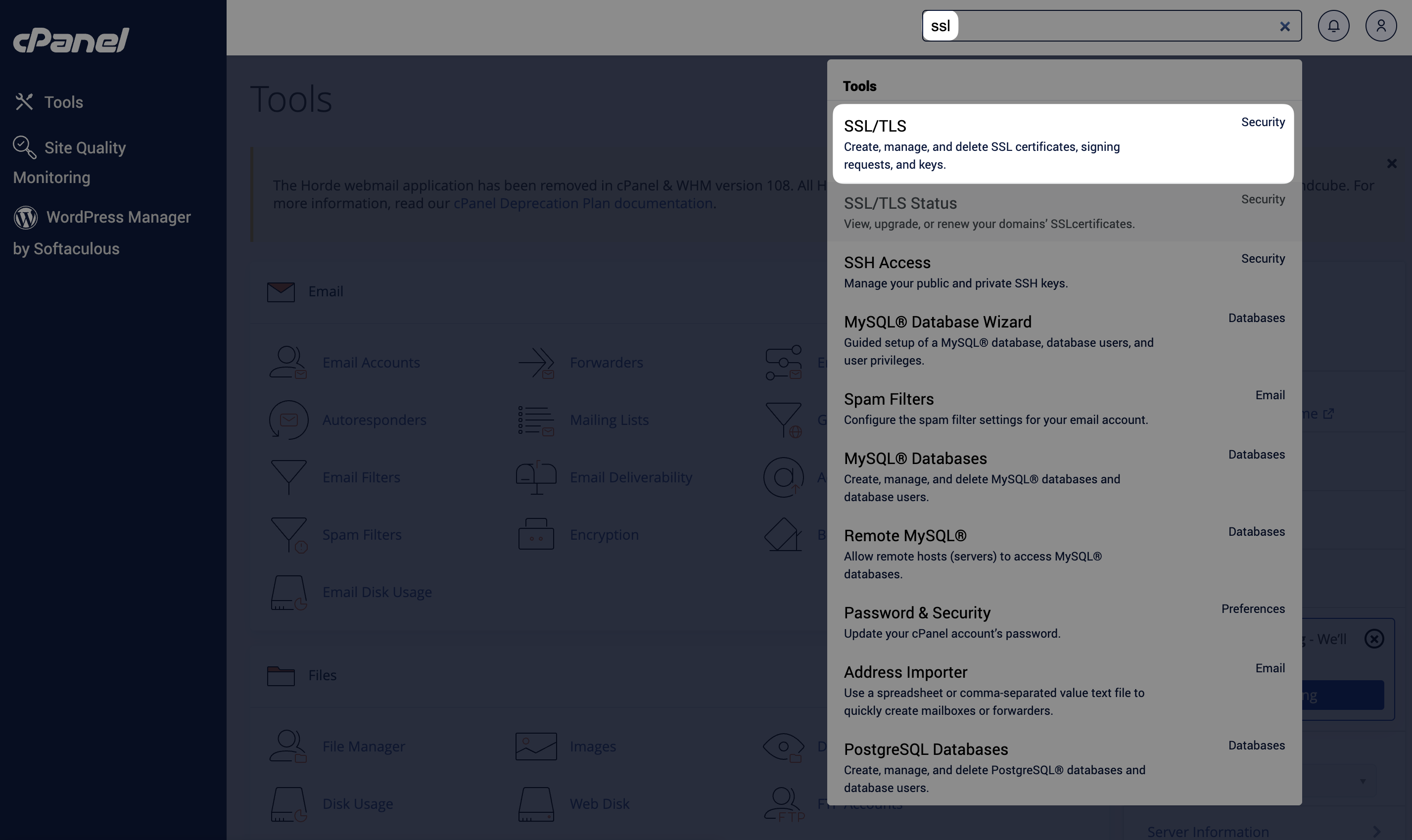Click the Encryption icon
The width and height of the screenshot is (1412, 840).
pyautogui.click(x=536, y=534)
